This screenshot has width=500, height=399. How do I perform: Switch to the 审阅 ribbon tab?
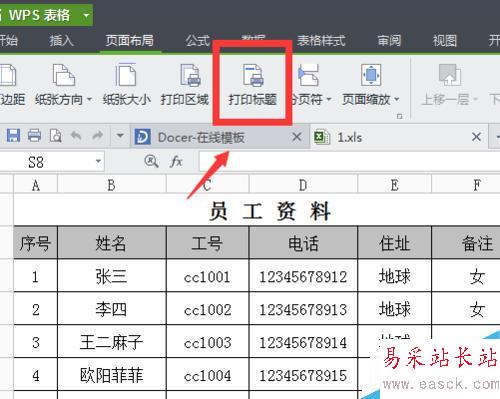(x=389, y=41)
